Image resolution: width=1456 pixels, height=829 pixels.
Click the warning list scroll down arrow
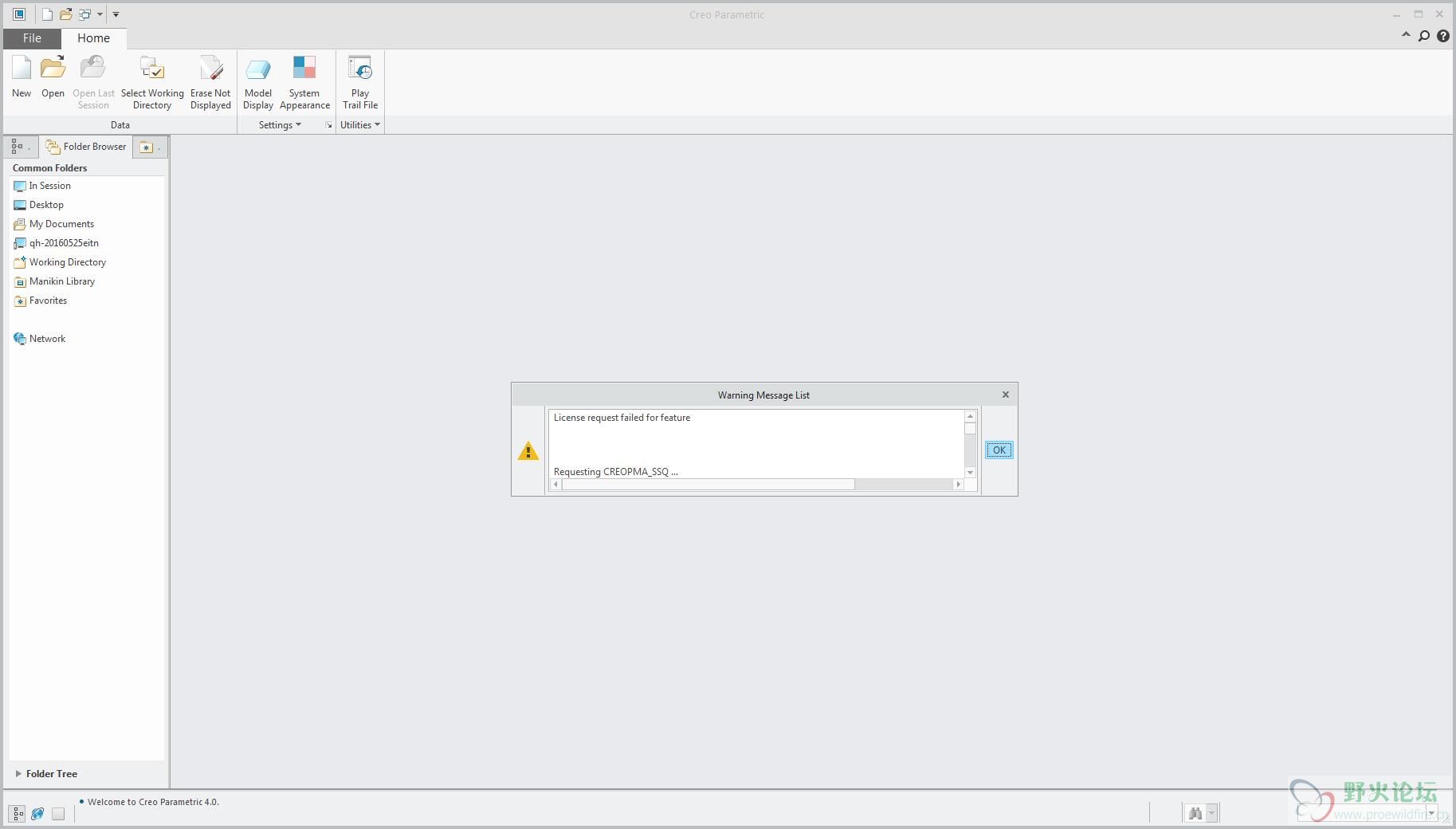point(970,473)
